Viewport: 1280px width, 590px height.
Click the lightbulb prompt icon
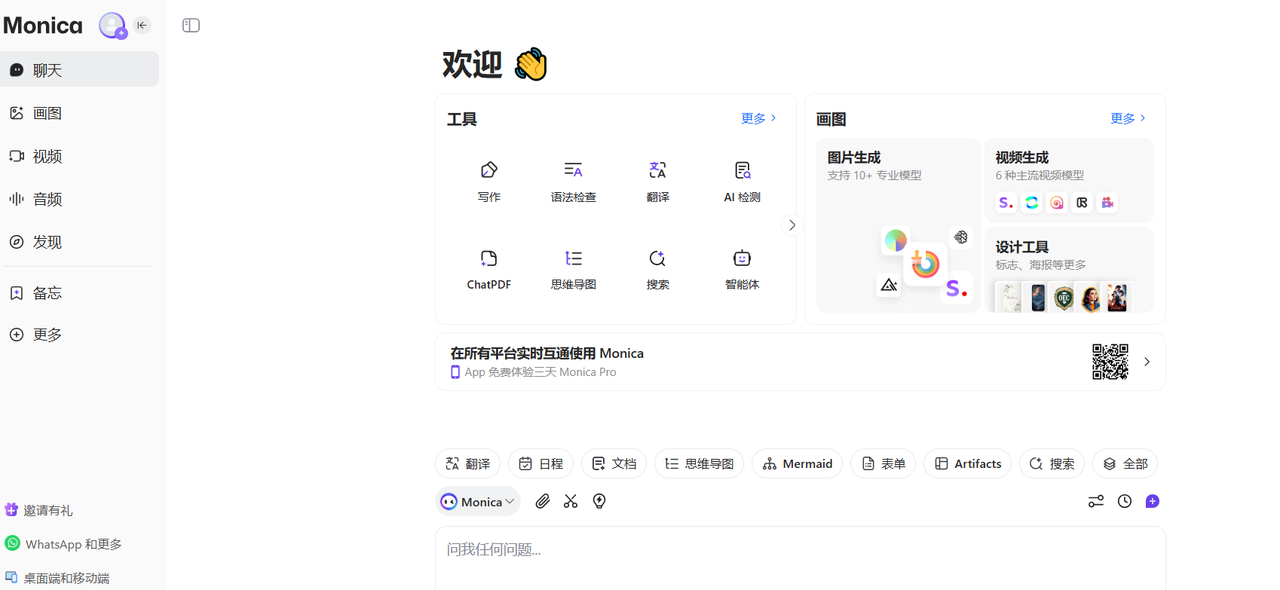(x=599, y=501)
